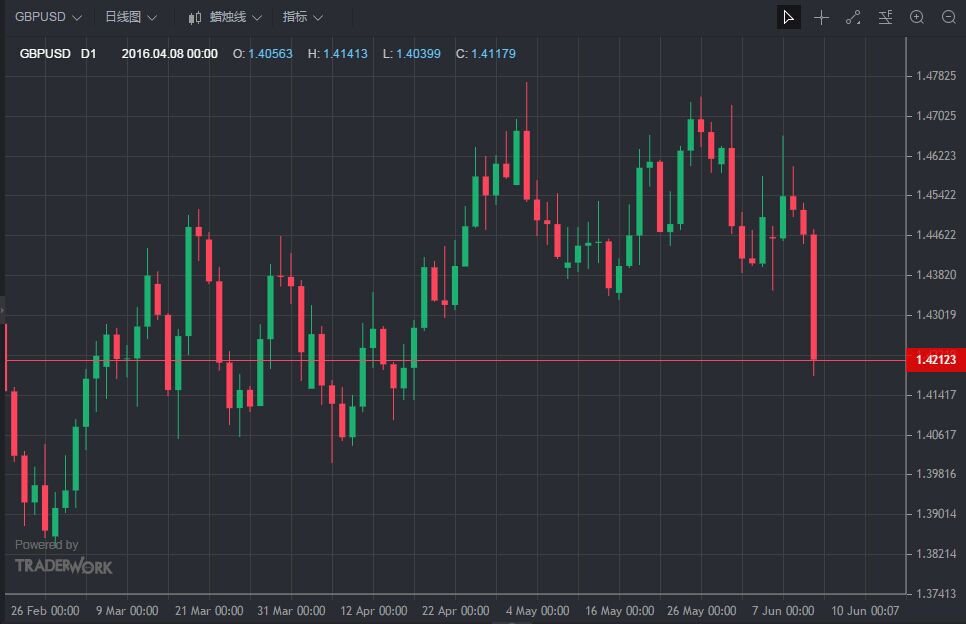This screenshot has width=966, height=624.
Task: Click the red 1.42123 current price tag
Action: 935,360
